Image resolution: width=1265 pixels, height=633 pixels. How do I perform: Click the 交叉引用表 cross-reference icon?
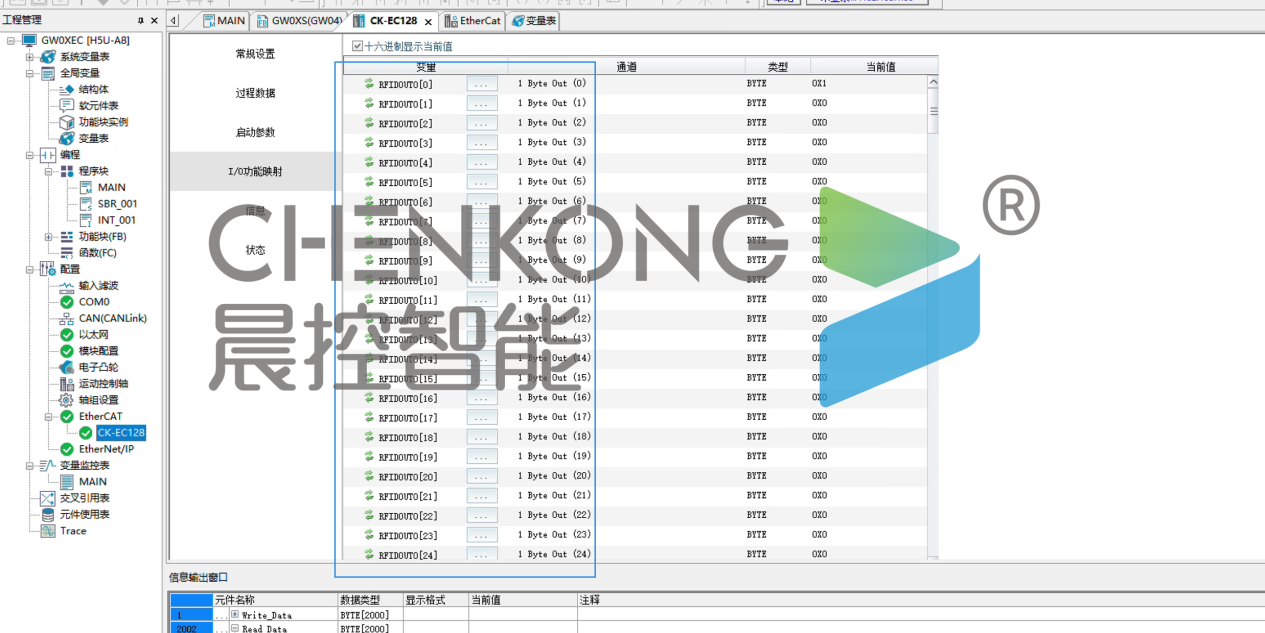coord(48,498)
